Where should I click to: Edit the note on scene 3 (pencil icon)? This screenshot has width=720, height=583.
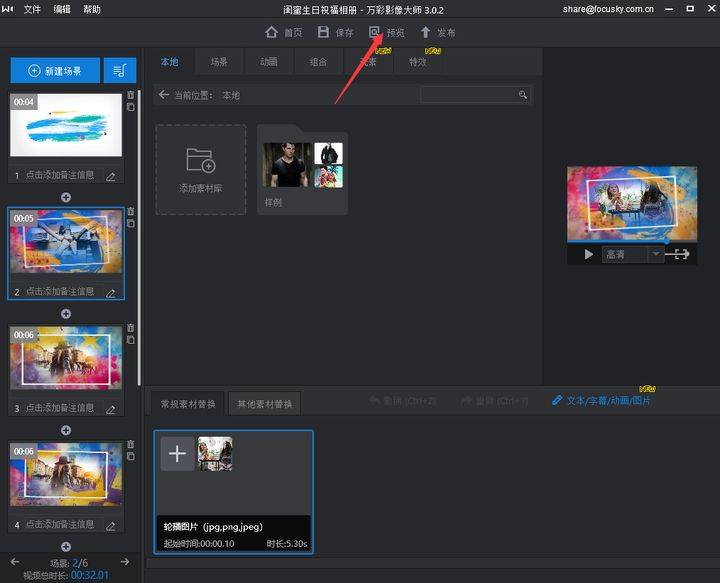pyautogui.click(x=111, y=409)
